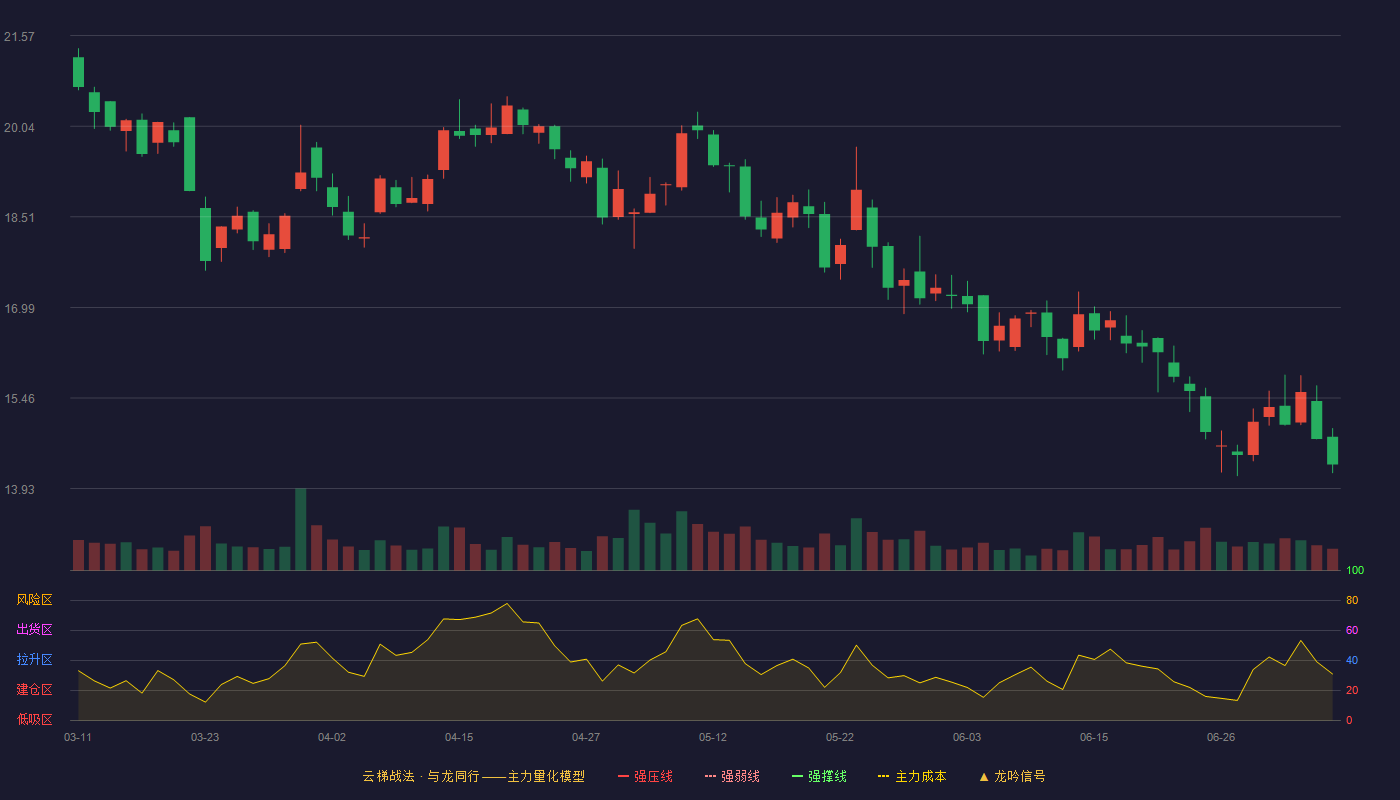This screenshot has width=1400, height=800.
Task: Click the 05-12 date label
Action: [x=713, y=737]
